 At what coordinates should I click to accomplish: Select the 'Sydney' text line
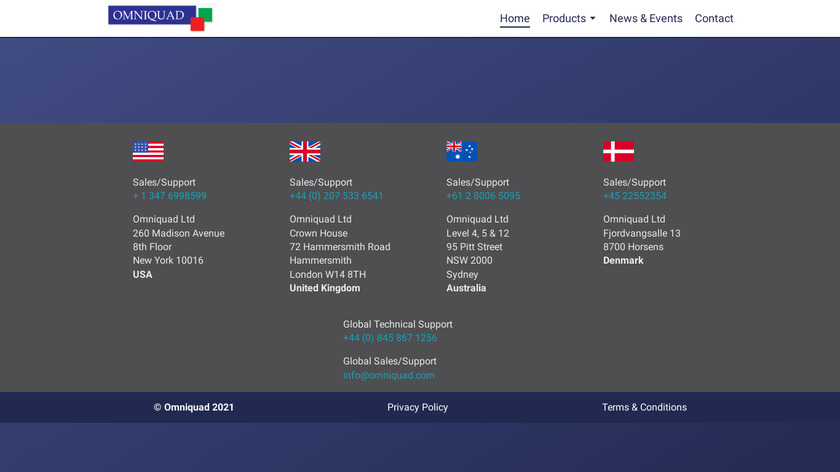(x=462, y=274)
